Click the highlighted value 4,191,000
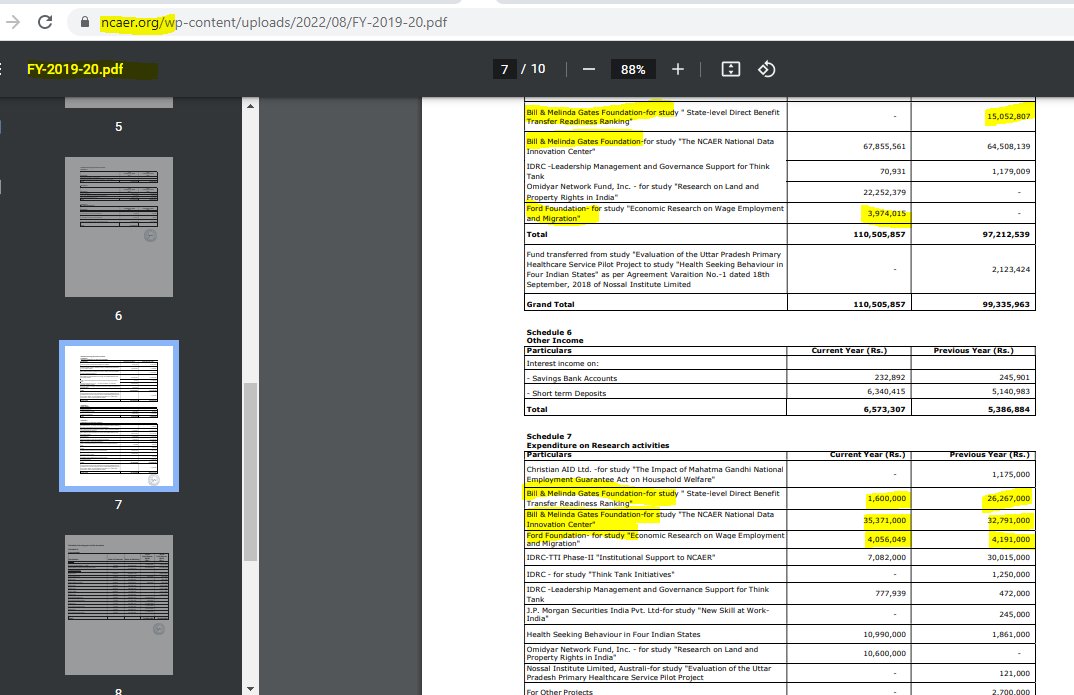The width and height of the screenshot is (1074, 695). [1010, 540]
